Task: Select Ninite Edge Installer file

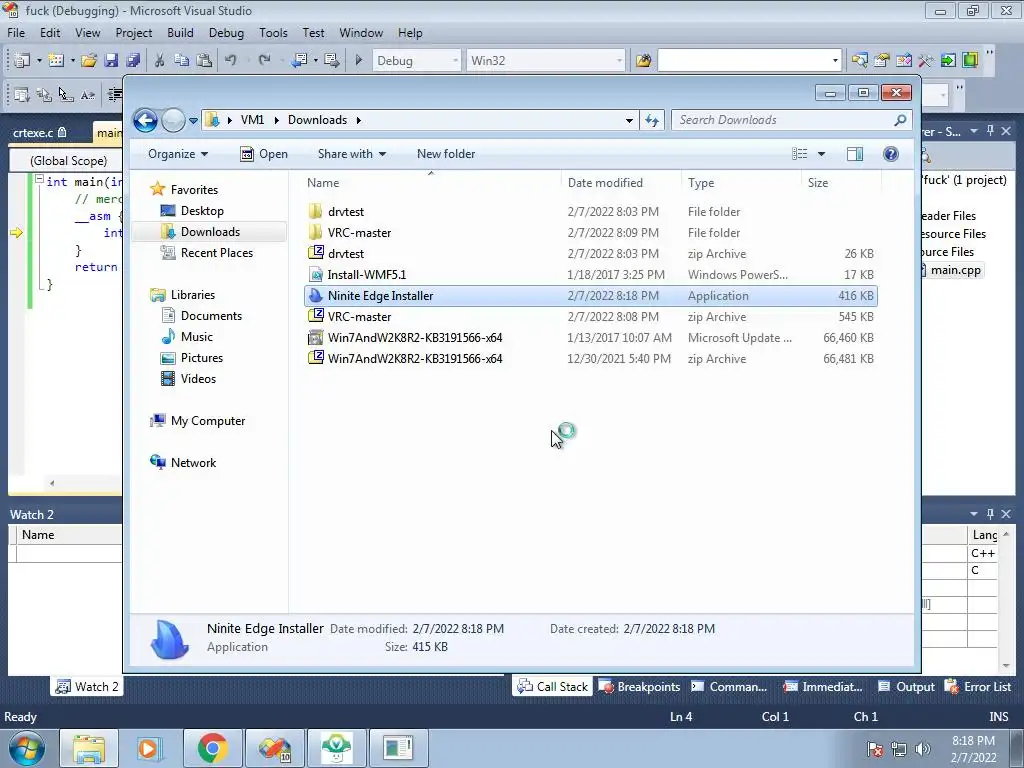Action: [590, 296]
